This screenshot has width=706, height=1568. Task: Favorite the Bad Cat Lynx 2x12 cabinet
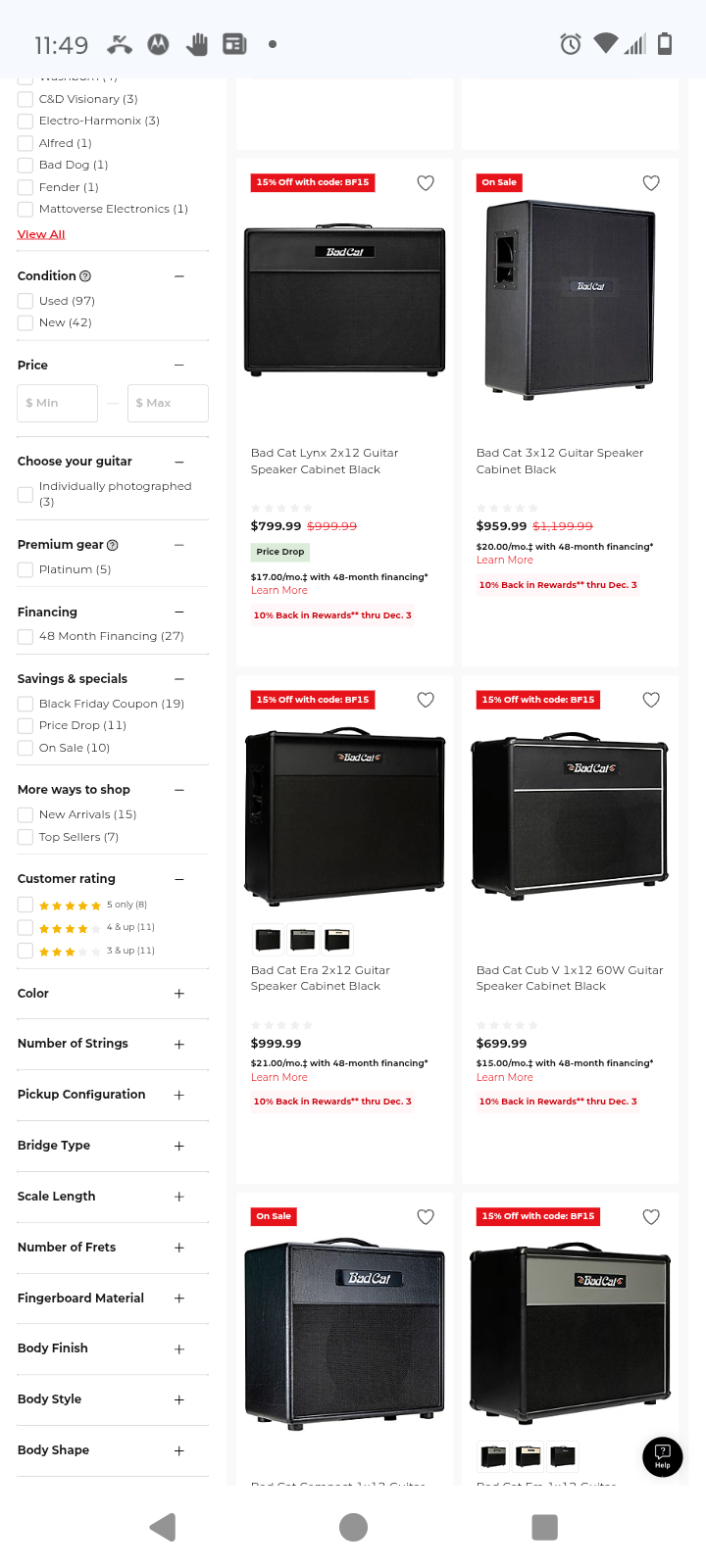pyautogui.click(x=426, y=183)
